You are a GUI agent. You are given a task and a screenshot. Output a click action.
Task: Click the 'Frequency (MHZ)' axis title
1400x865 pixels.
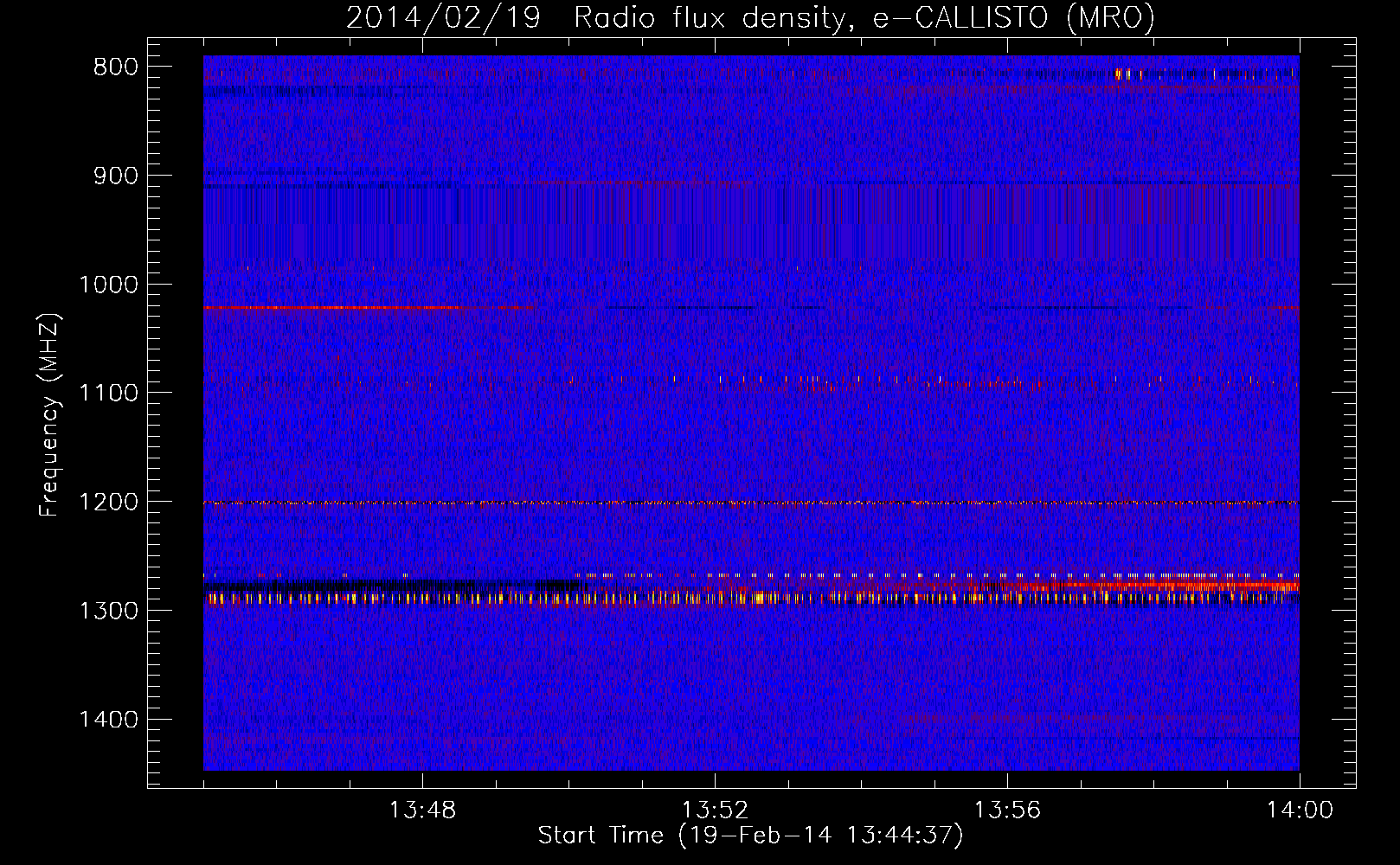click(50, 414)
